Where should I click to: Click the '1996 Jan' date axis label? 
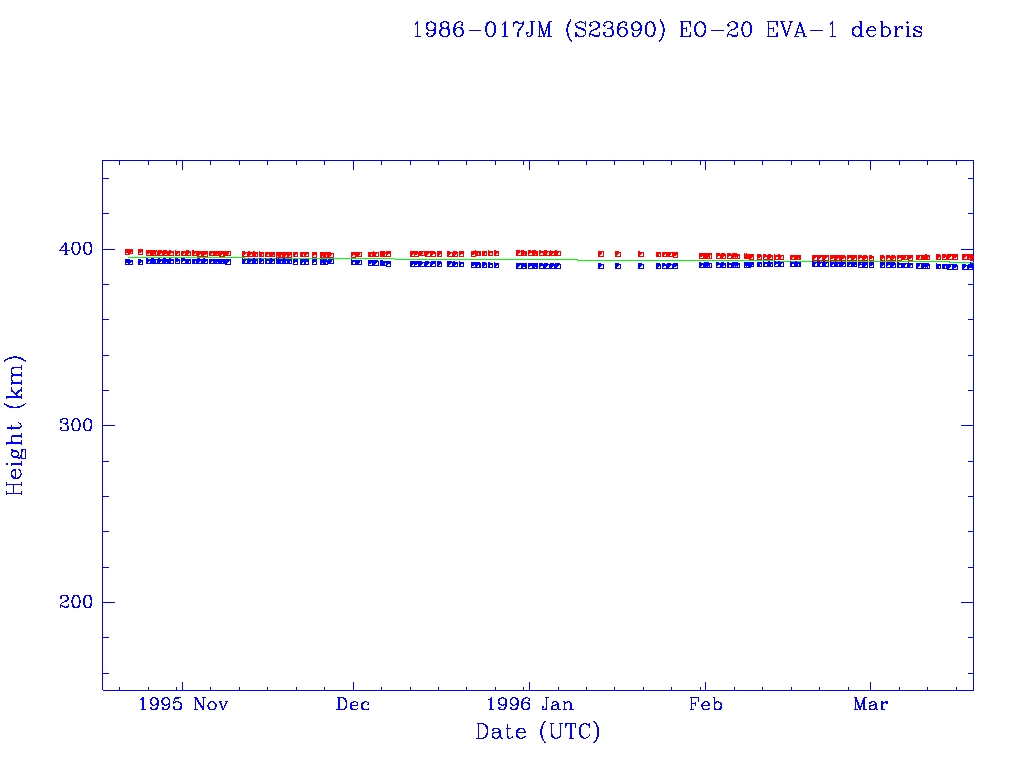530,704
